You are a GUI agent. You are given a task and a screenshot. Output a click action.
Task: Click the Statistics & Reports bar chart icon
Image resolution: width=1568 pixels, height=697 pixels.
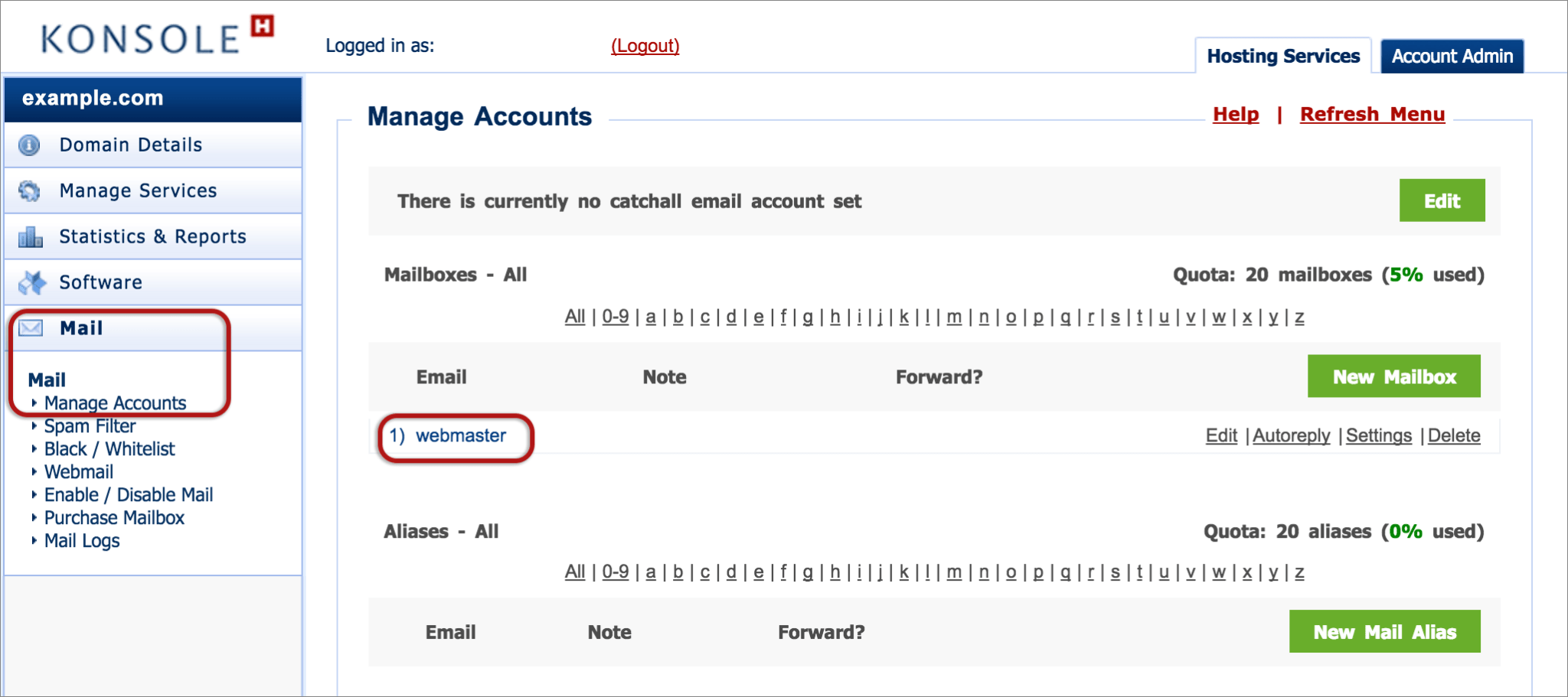(x=29, y=236)
